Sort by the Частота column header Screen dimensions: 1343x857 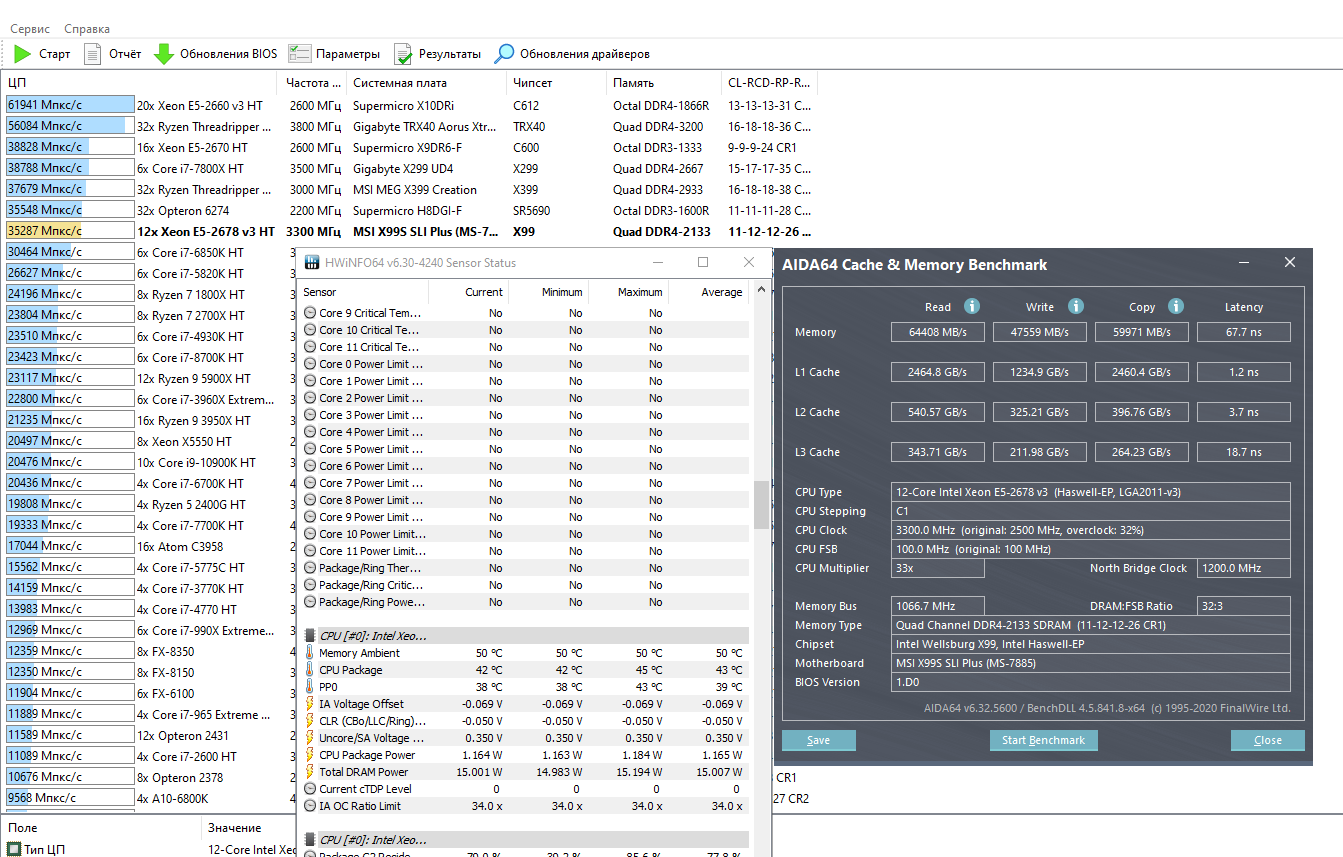click(x=313, y=83)
